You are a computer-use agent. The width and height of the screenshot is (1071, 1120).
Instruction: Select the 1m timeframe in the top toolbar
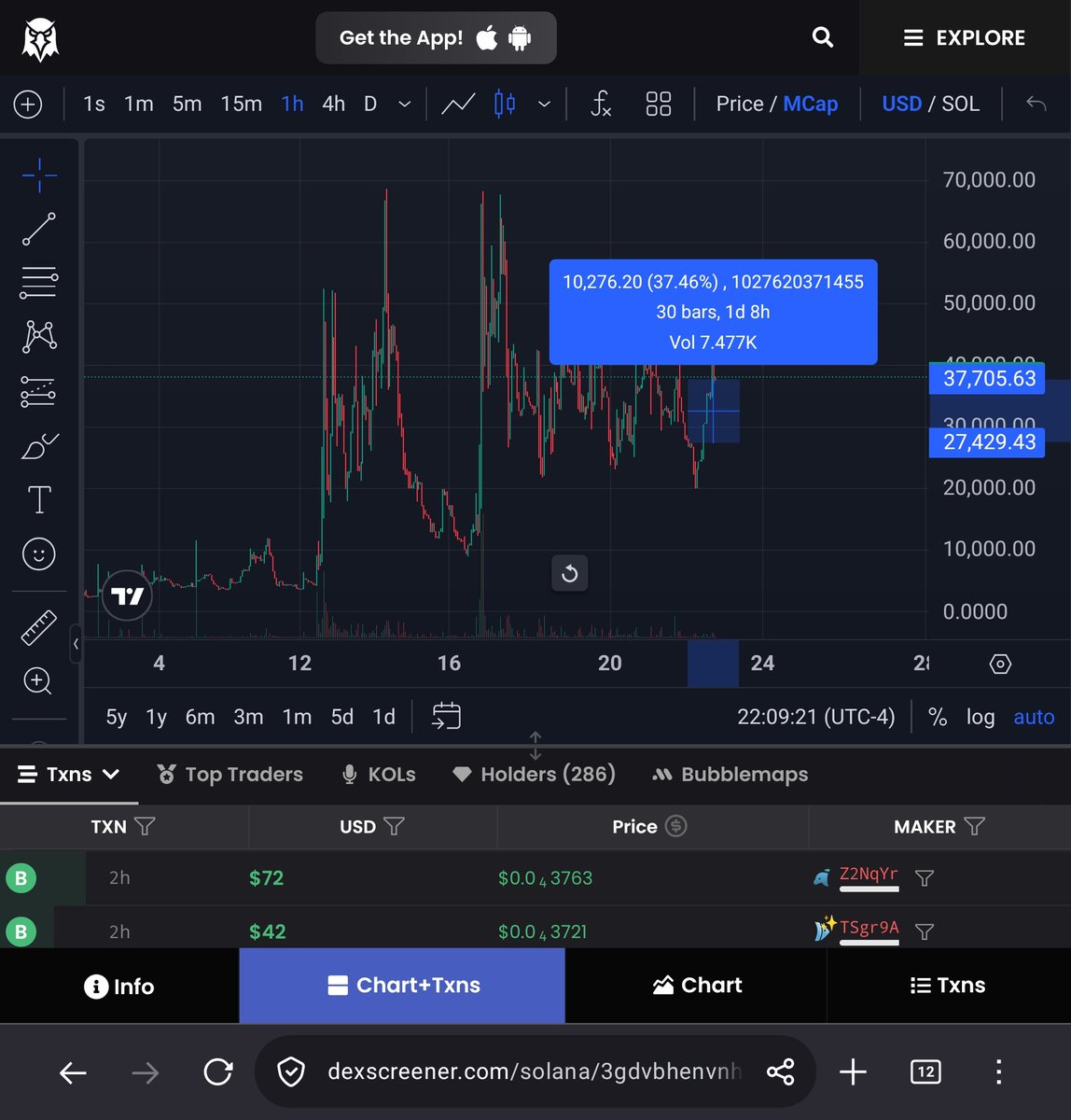(x=139, y=104)
